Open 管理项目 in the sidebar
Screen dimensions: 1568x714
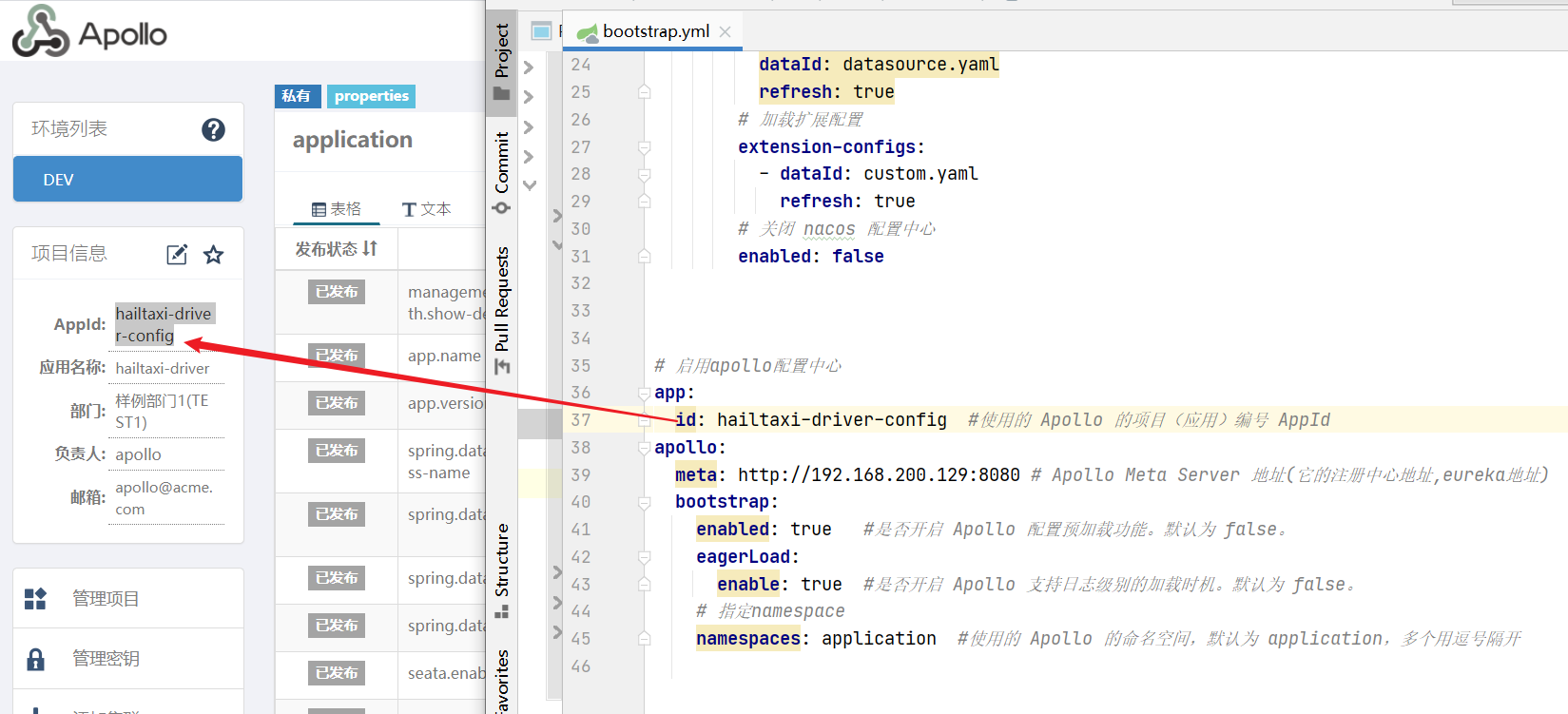point(128,598)
